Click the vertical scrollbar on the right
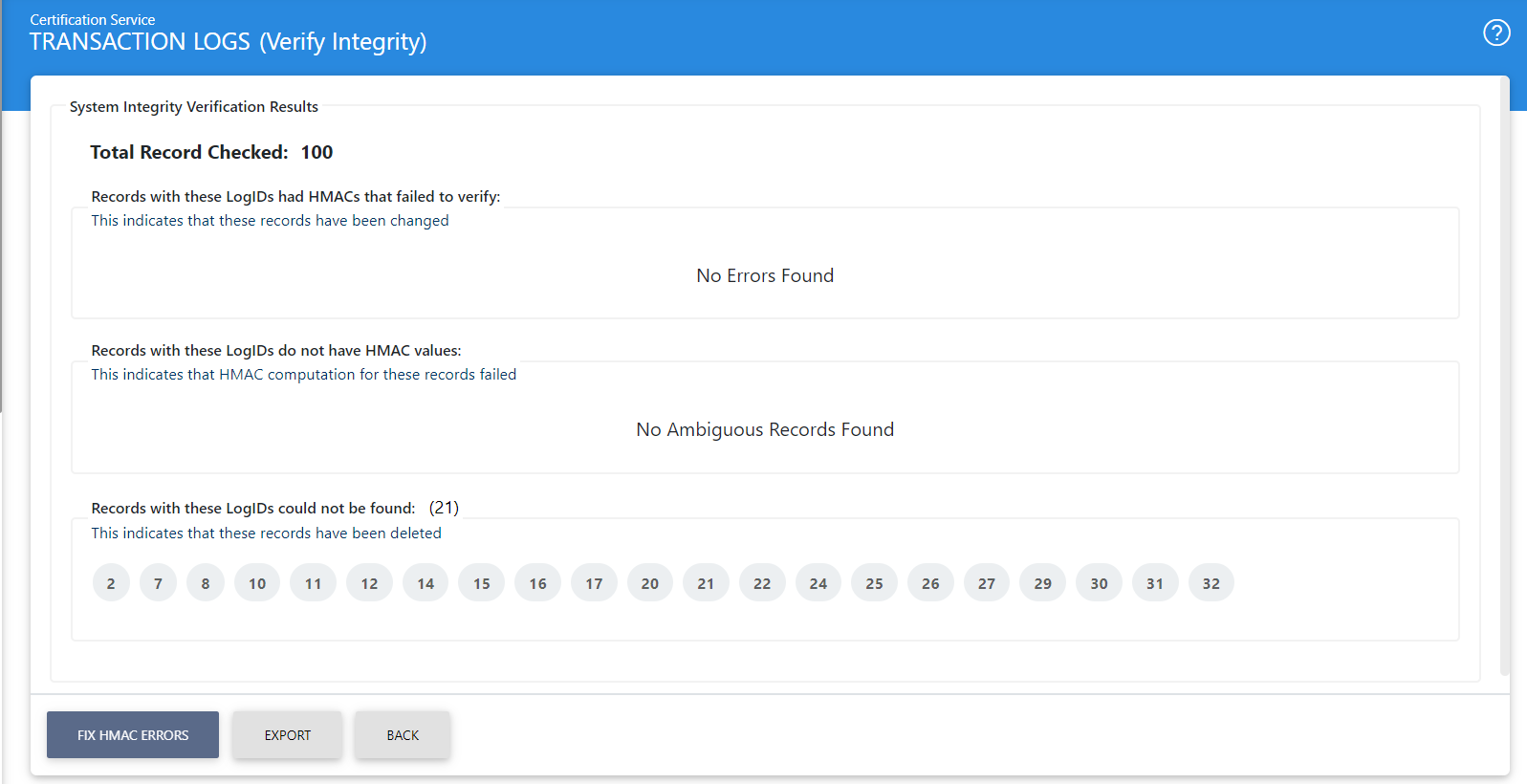Viewport: 1527px width, 784px height. pos(1504,382)
